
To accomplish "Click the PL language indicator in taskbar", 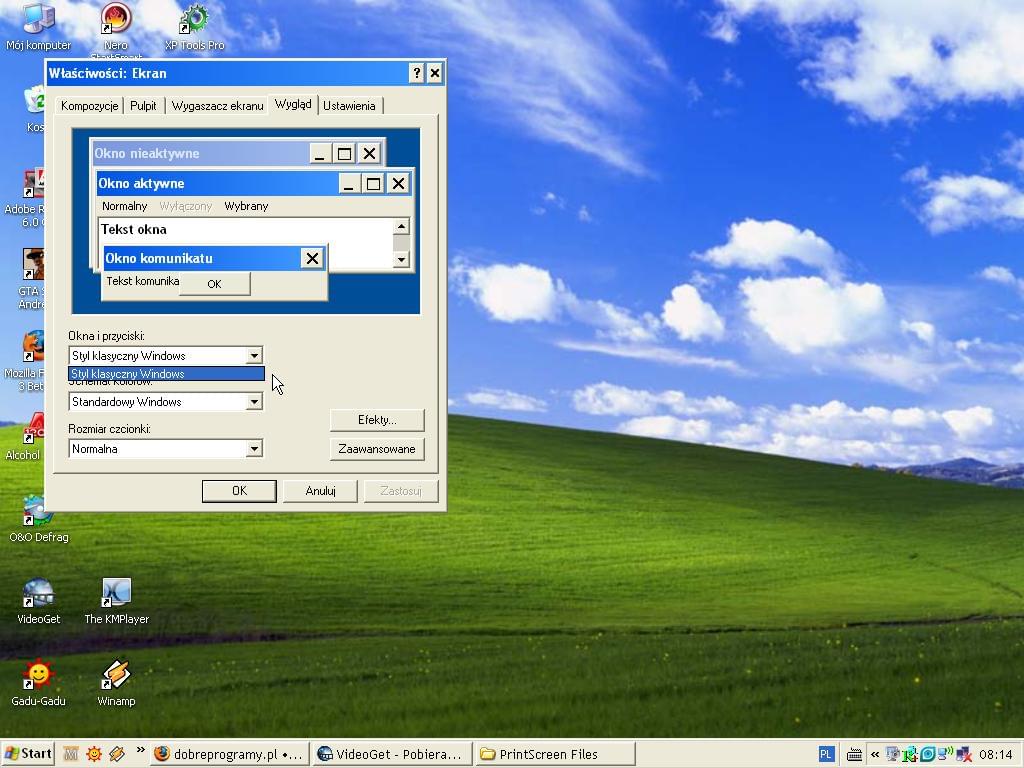I will (825, 754).
